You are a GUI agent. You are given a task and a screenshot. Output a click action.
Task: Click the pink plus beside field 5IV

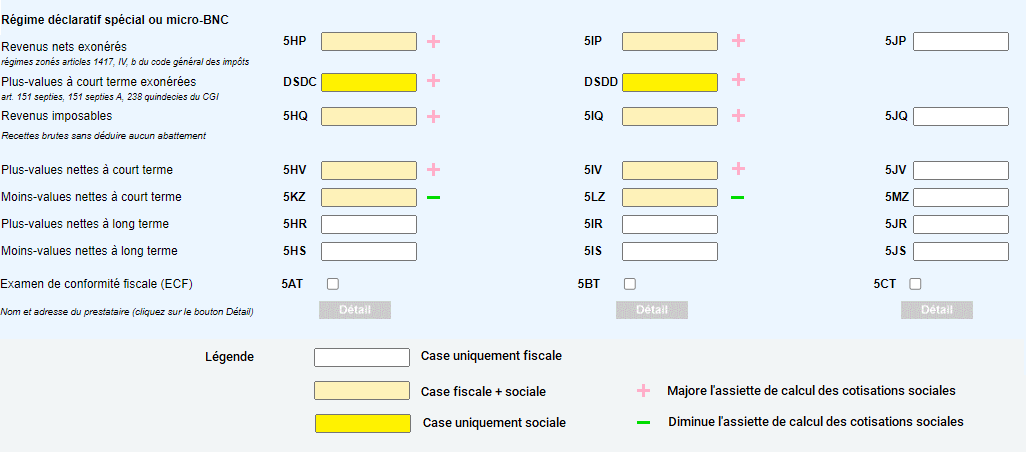tap(738, 169)
